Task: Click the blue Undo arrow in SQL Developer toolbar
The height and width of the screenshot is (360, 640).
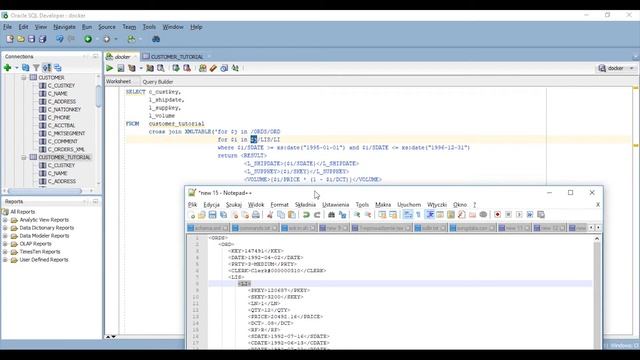Action: 60,39
